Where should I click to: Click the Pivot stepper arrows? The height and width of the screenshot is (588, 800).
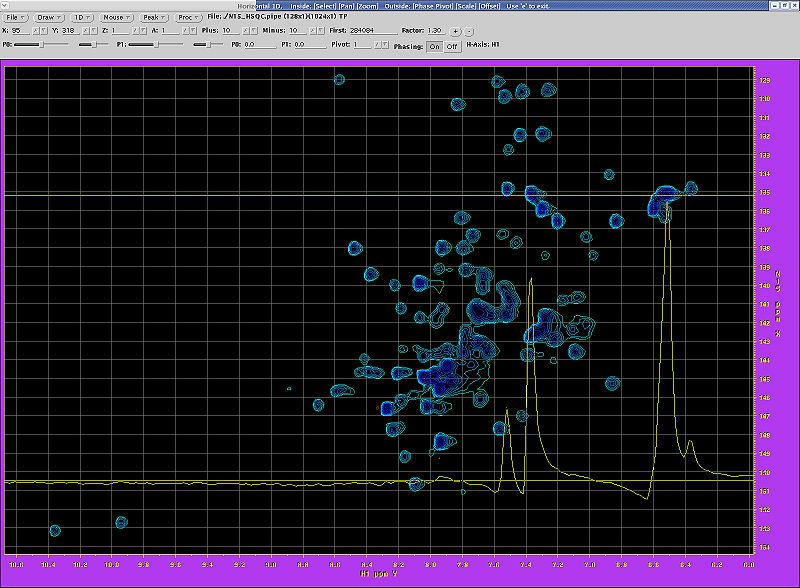[x=380, y=45]
